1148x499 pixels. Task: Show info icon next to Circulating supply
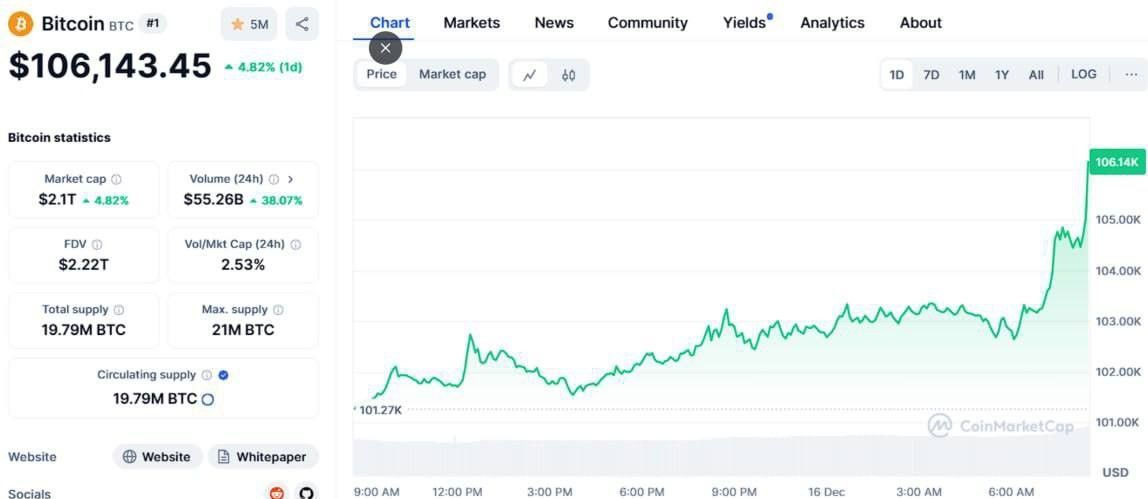[206, 375]
